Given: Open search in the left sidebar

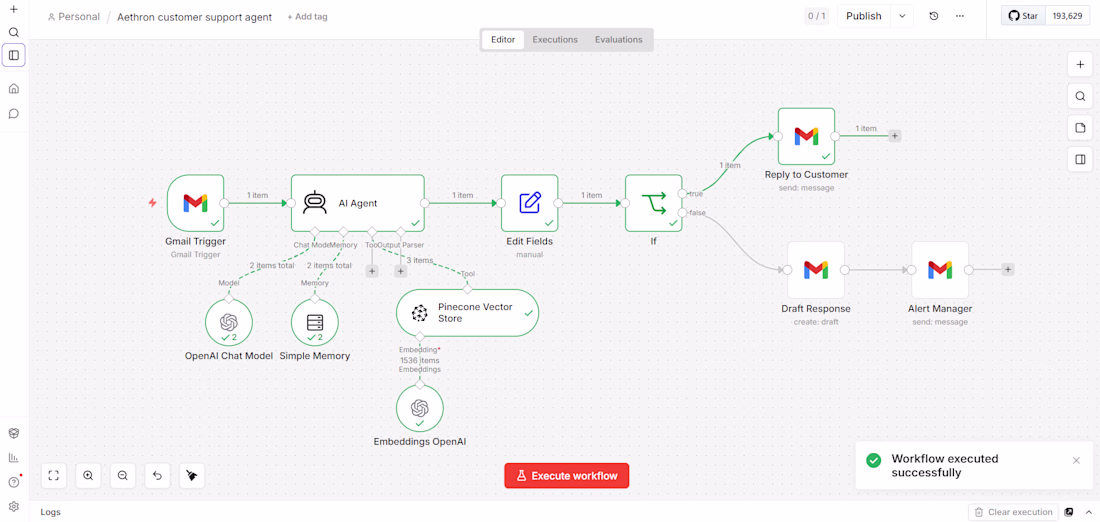Looking at the screenshot, I should pos(13,32).
